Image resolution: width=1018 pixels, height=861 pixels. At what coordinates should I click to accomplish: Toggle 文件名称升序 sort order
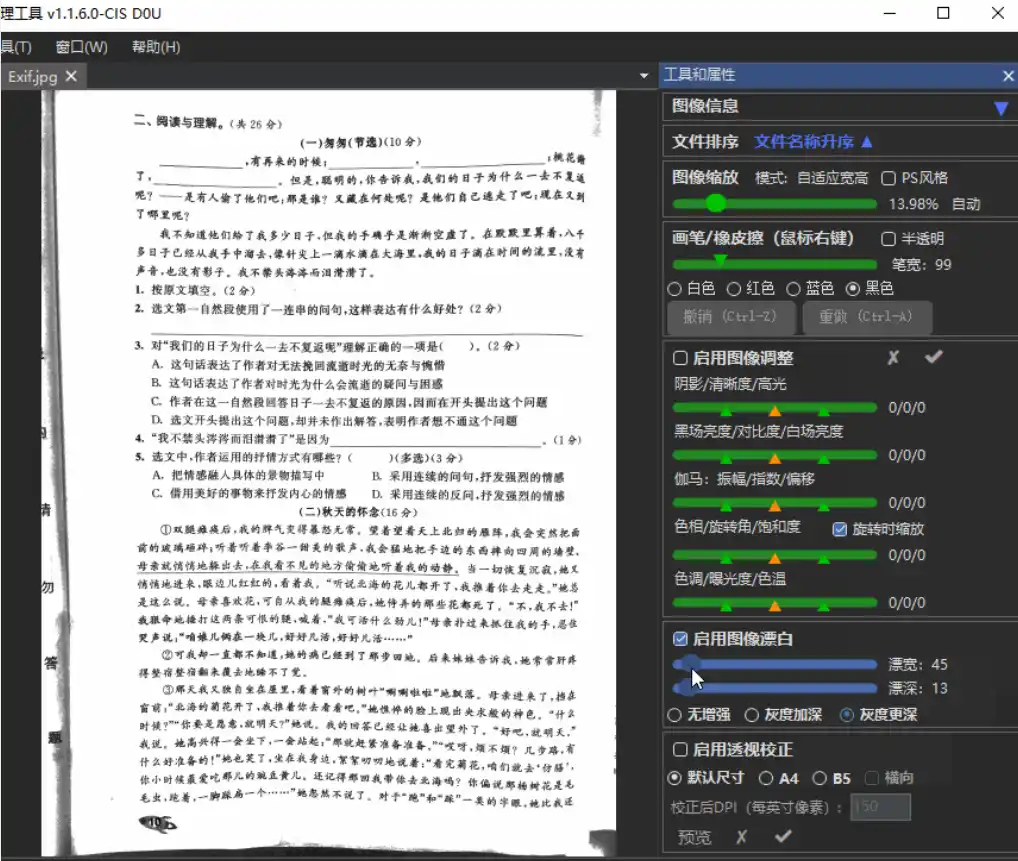pyautogui.click(x=813, y=142)
